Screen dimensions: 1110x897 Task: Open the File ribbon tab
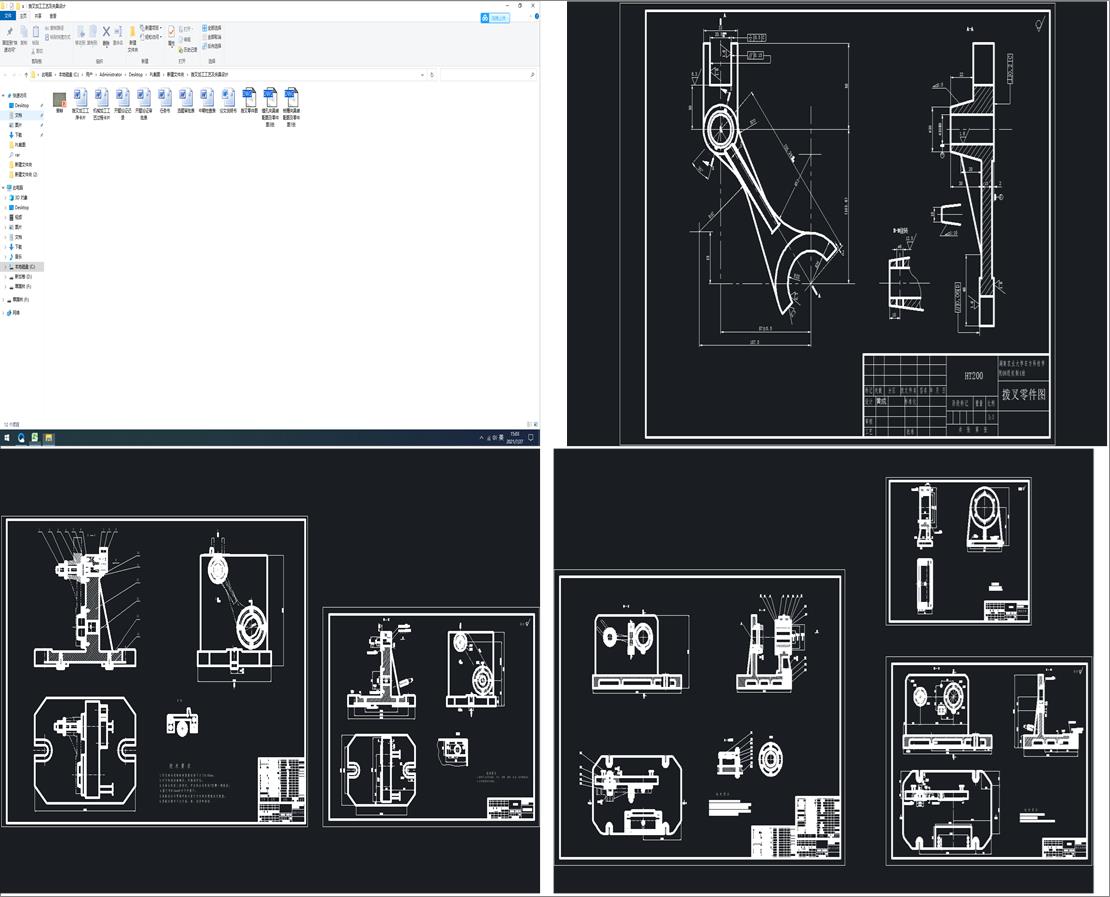[8, 16]
